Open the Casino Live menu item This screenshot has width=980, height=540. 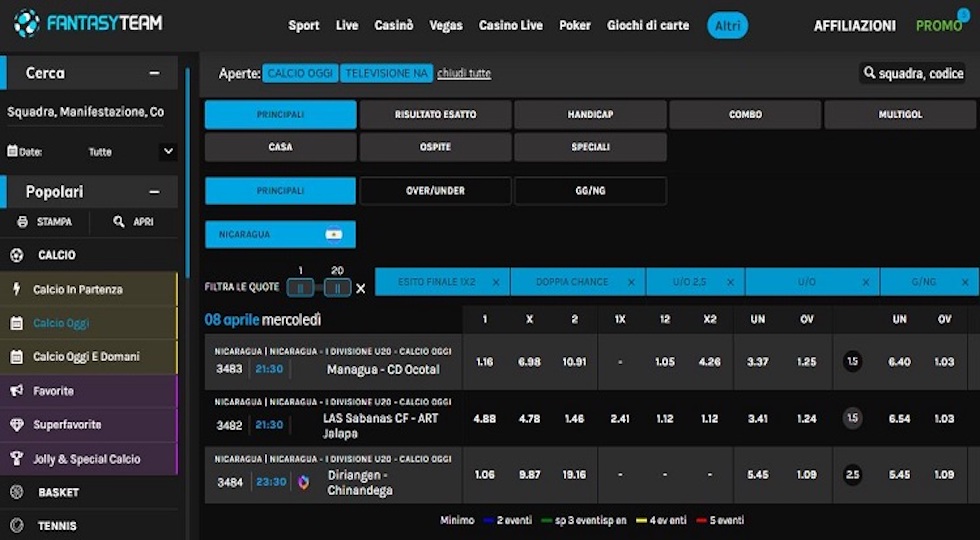tap(511, 25)
